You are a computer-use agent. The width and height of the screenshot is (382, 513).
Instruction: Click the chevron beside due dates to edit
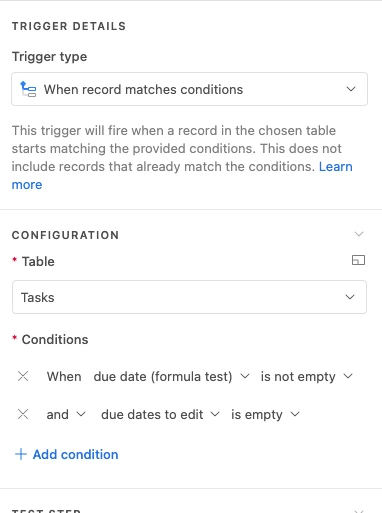215,414
